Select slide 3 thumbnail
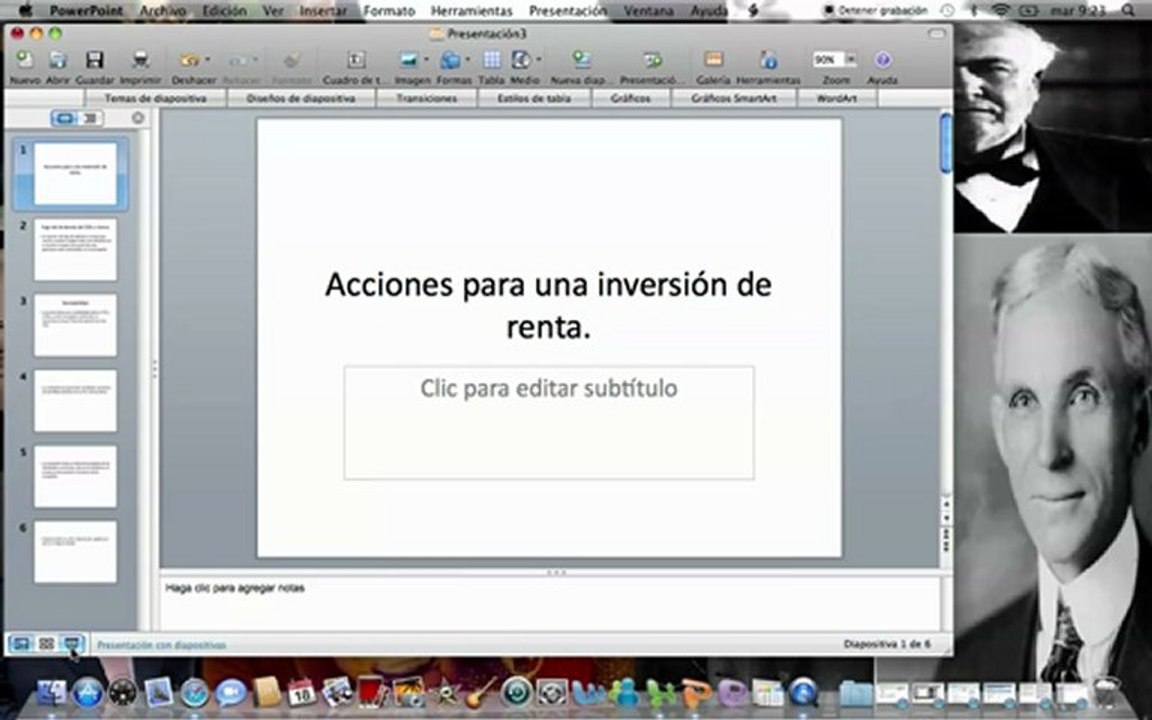The height and width of the screenshot is (720, 1152). pos(75,325)
